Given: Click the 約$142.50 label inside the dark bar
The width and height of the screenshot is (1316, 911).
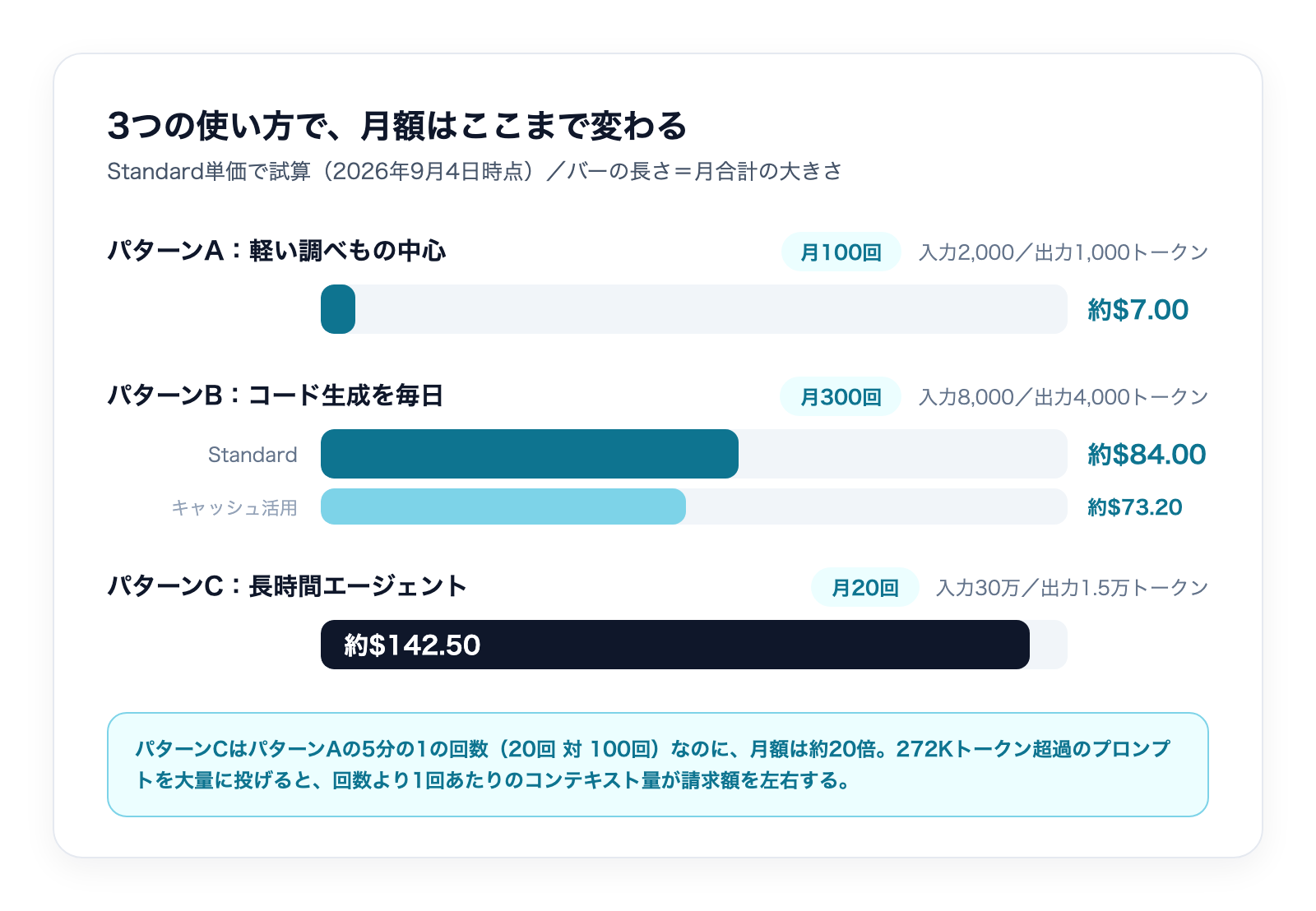Looking at the screenshot, I should pyautogui.click(x=412, y=645).
